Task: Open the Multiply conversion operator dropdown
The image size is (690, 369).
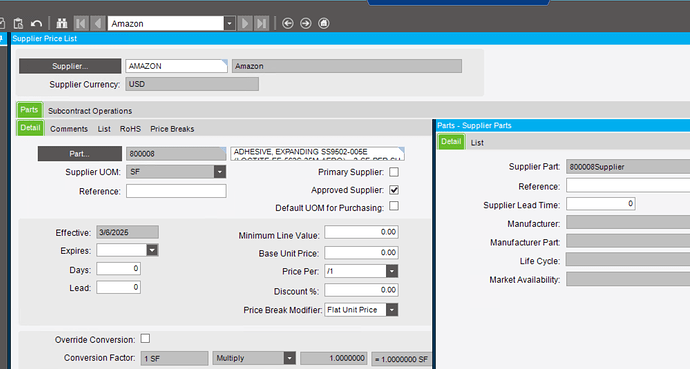Action: click(x=289, y=358)
